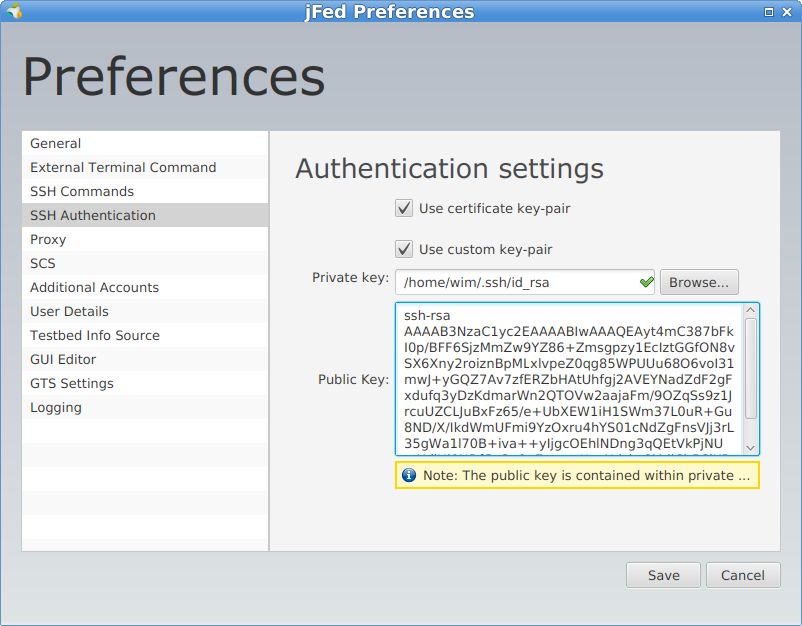Close the jFed Preferences window
The image size is (802, 626).
click(x=787, y=12)
